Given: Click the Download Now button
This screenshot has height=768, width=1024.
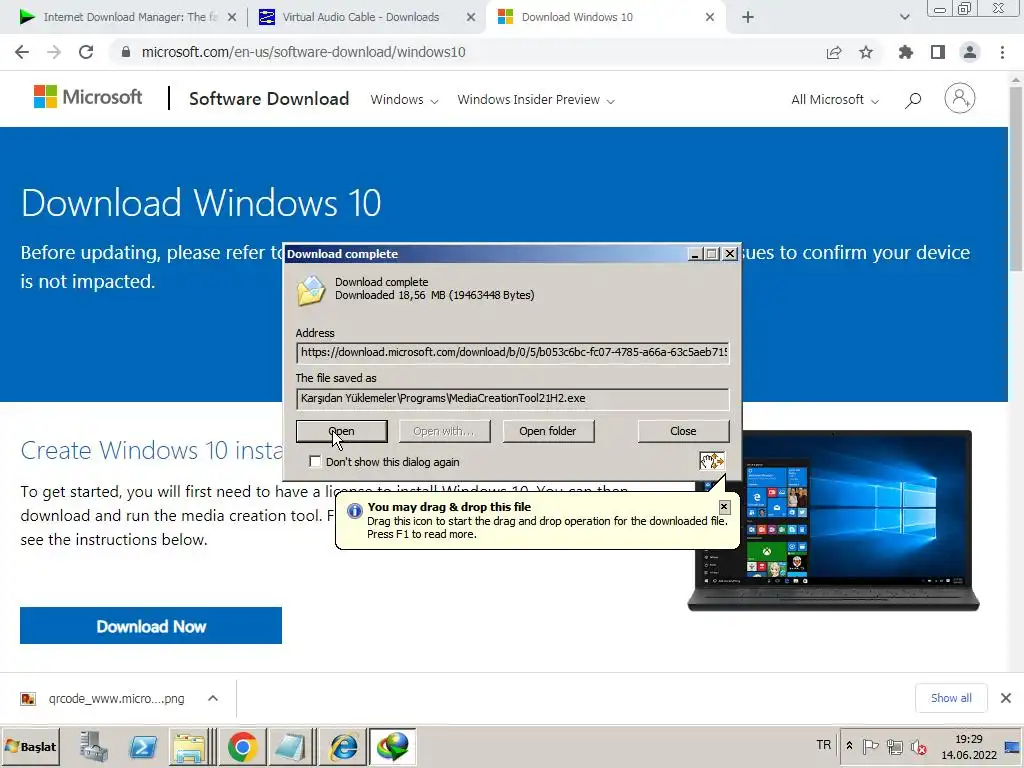Looking at the screenshot, I should pyautogui.click(x=151, y=626).
